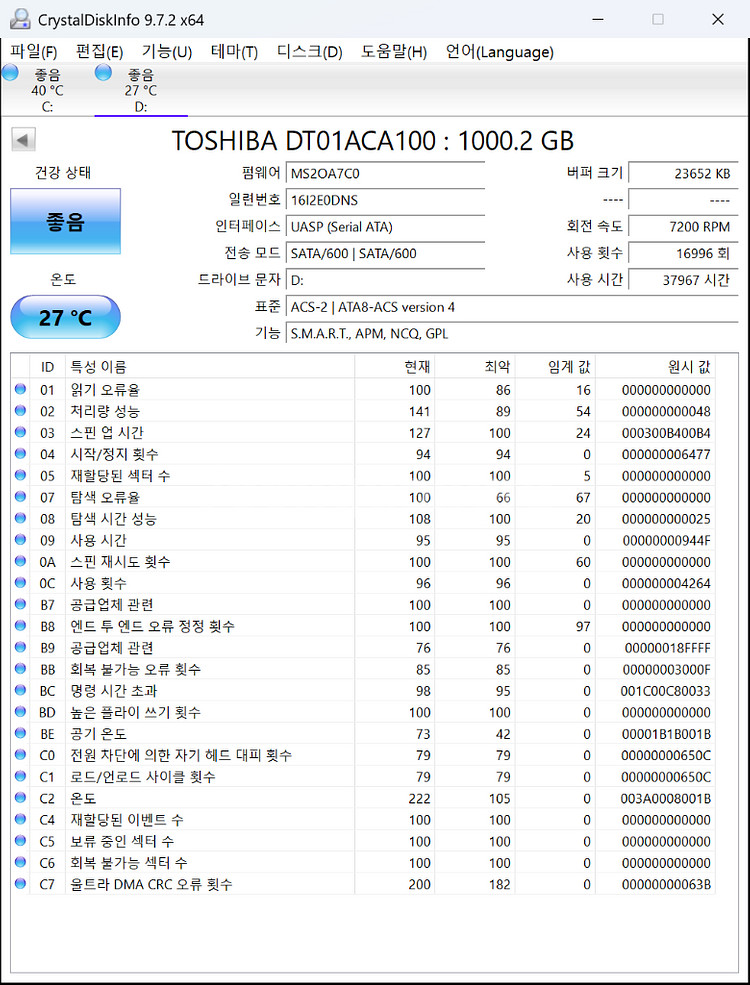This screenshot has height=985, width=750.
Task: Click status dot for B8 엔드 투 엔드 row
Action: (20, 625)
